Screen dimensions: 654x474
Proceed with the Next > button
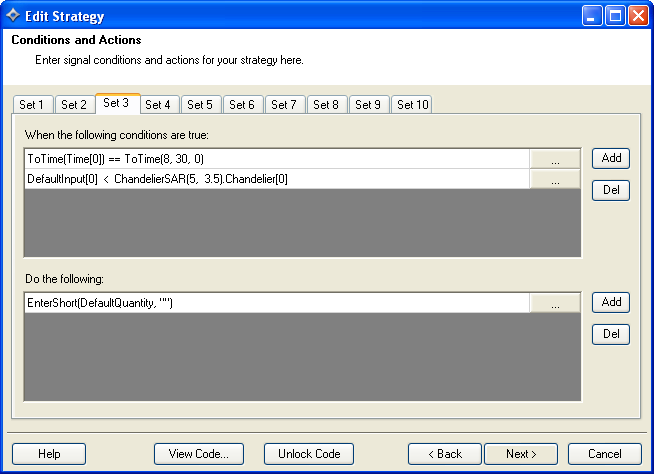521,454
